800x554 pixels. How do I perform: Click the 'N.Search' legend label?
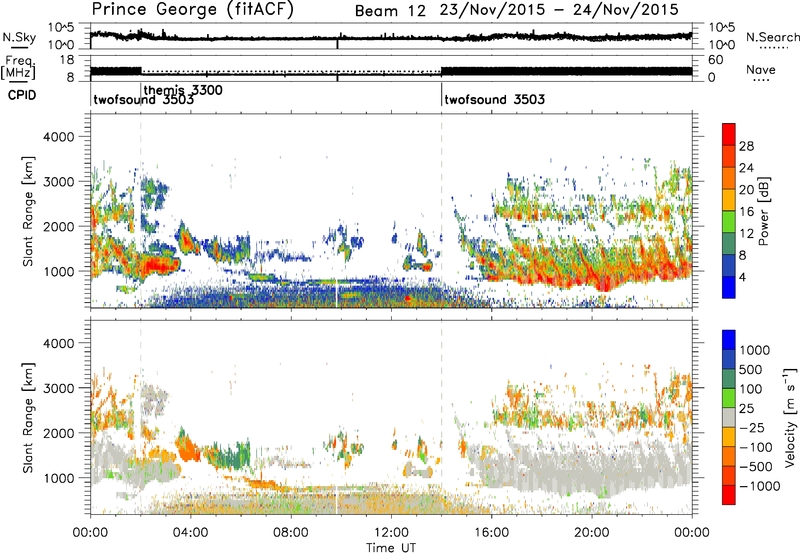772,37
